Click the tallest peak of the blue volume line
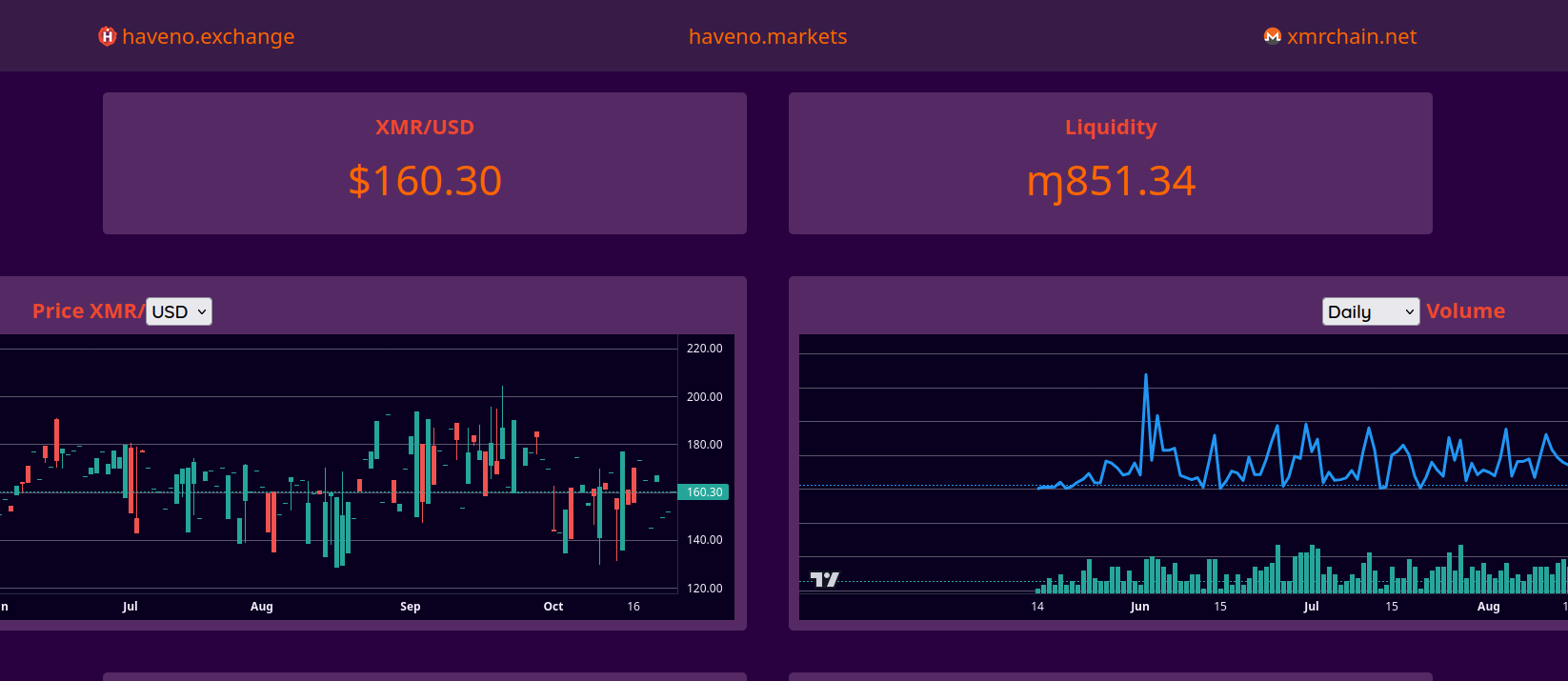This screenshot has height=681, width=1568. click(x=1146, y=376)
